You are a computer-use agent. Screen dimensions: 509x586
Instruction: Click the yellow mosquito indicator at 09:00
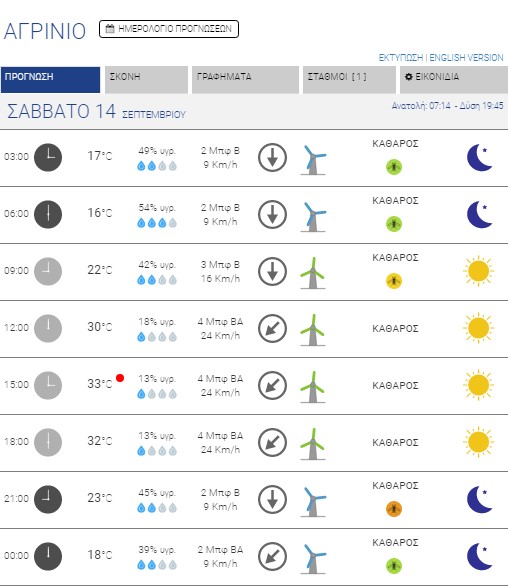click(x=394, y=281)
